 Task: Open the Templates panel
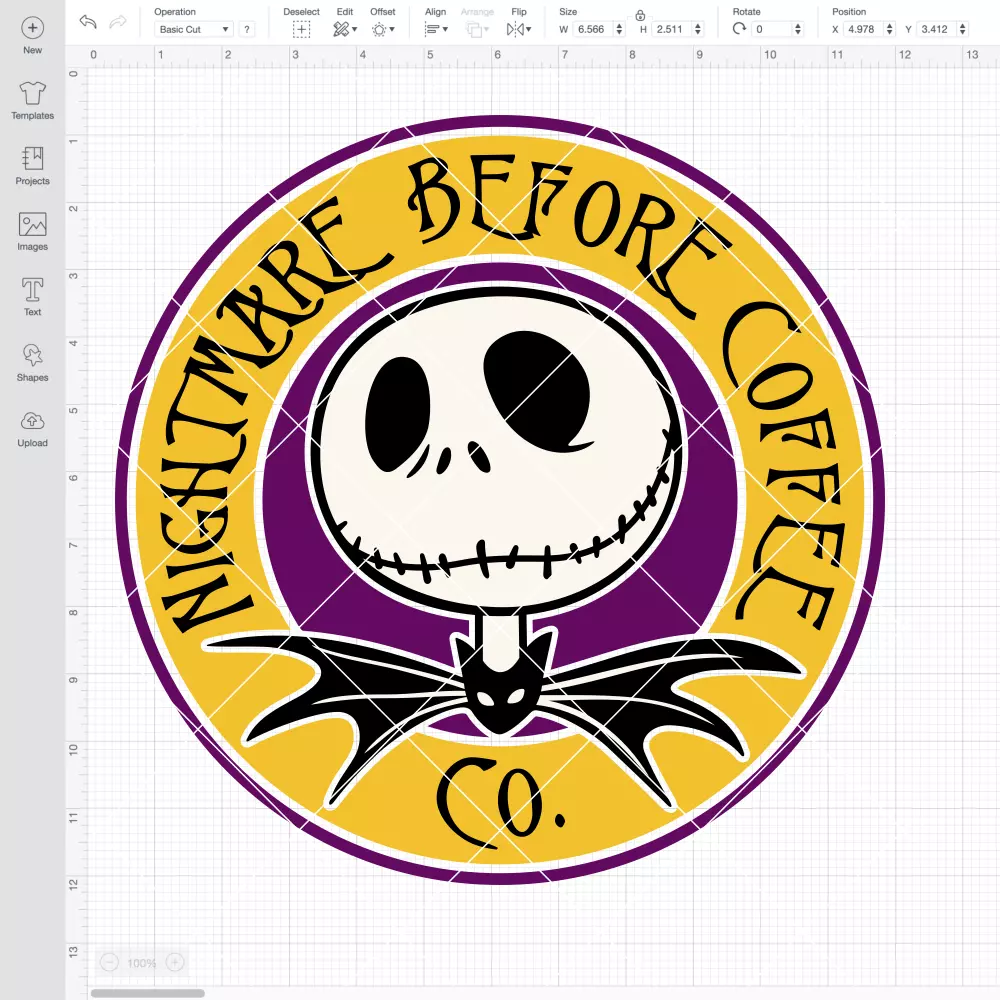(33, 101)
